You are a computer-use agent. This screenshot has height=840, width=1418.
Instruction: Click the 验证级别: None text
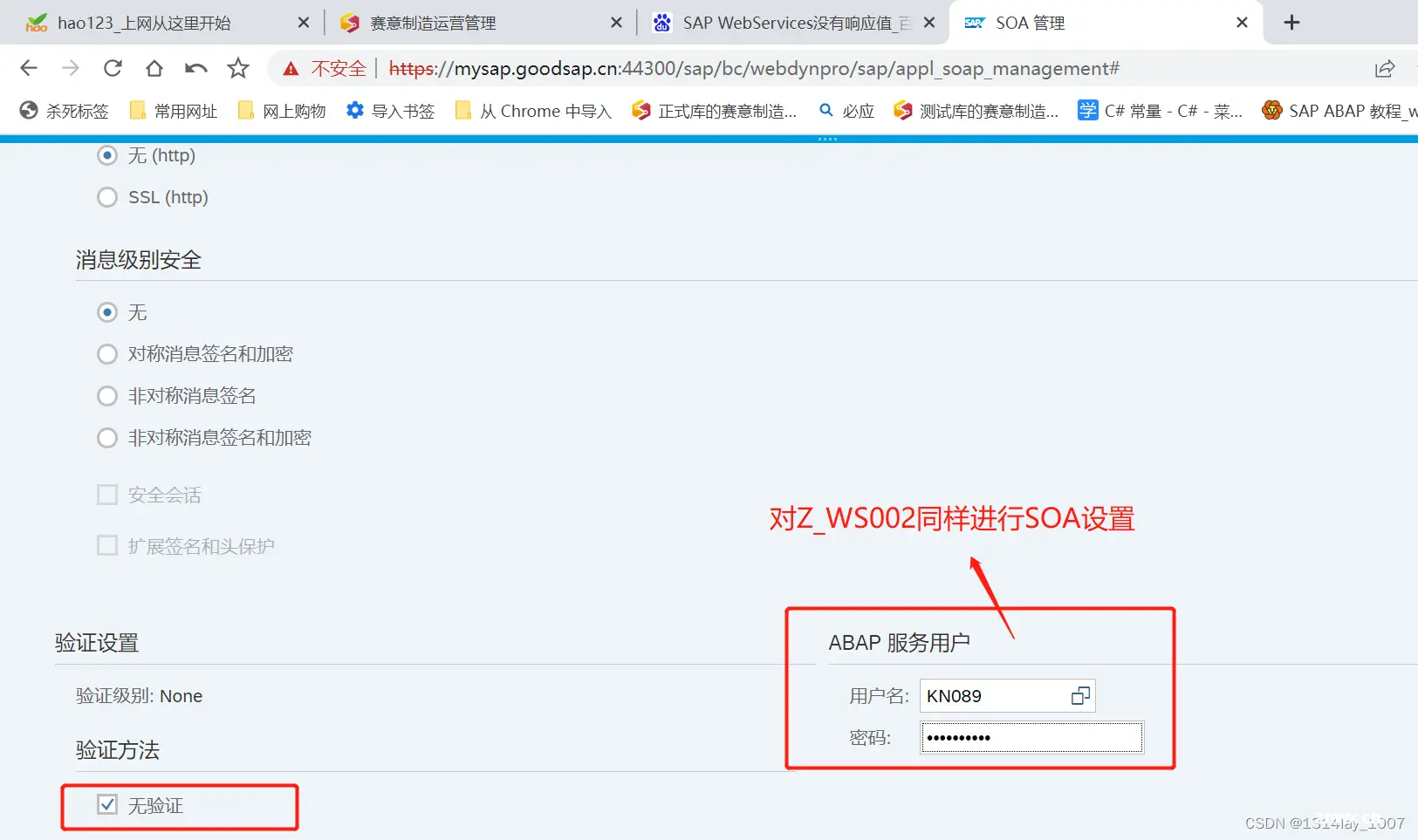tap(140, 696)
